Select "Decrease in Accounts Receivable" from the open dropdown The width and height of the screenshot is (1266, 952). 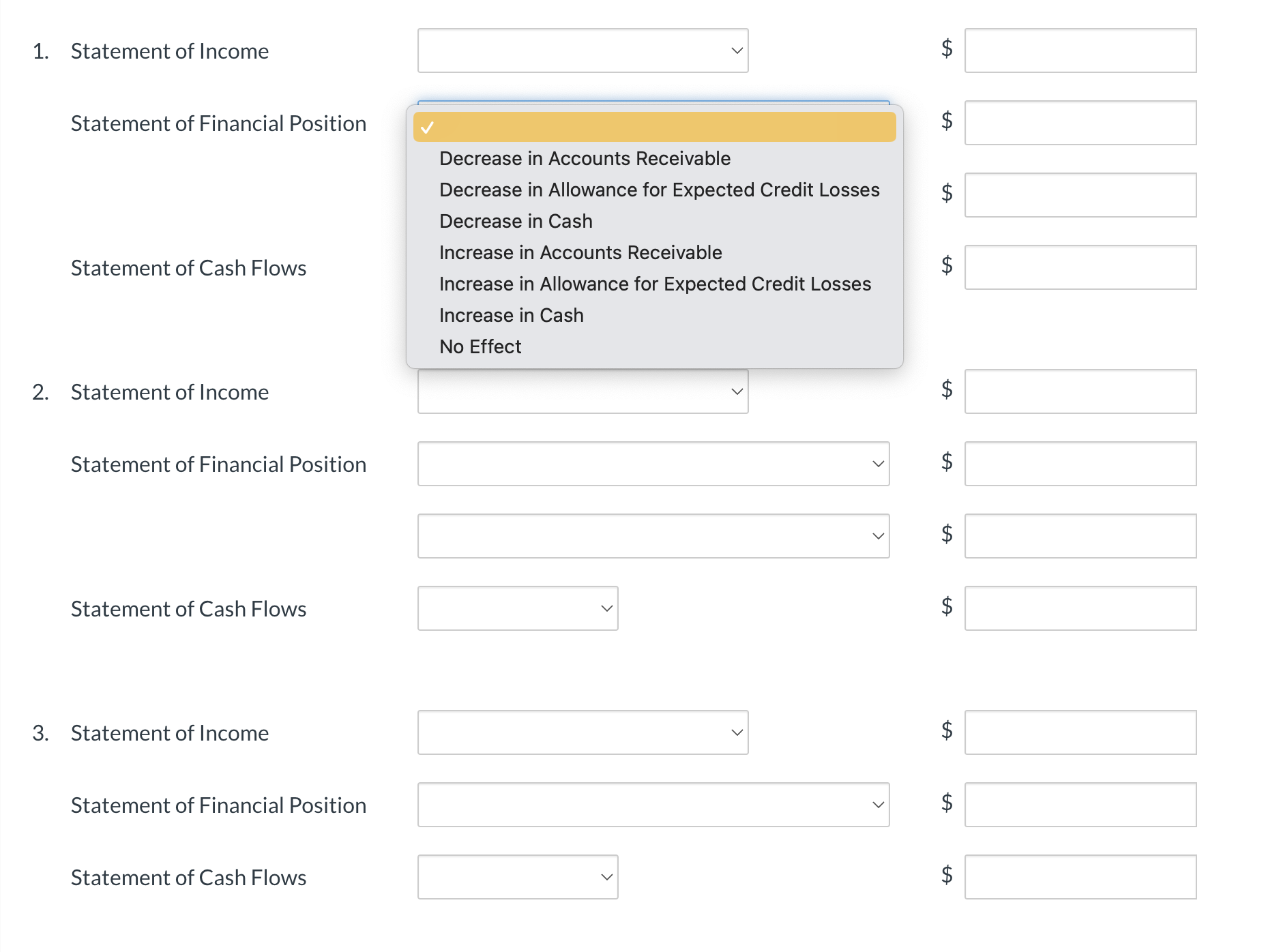pos(585,158)
